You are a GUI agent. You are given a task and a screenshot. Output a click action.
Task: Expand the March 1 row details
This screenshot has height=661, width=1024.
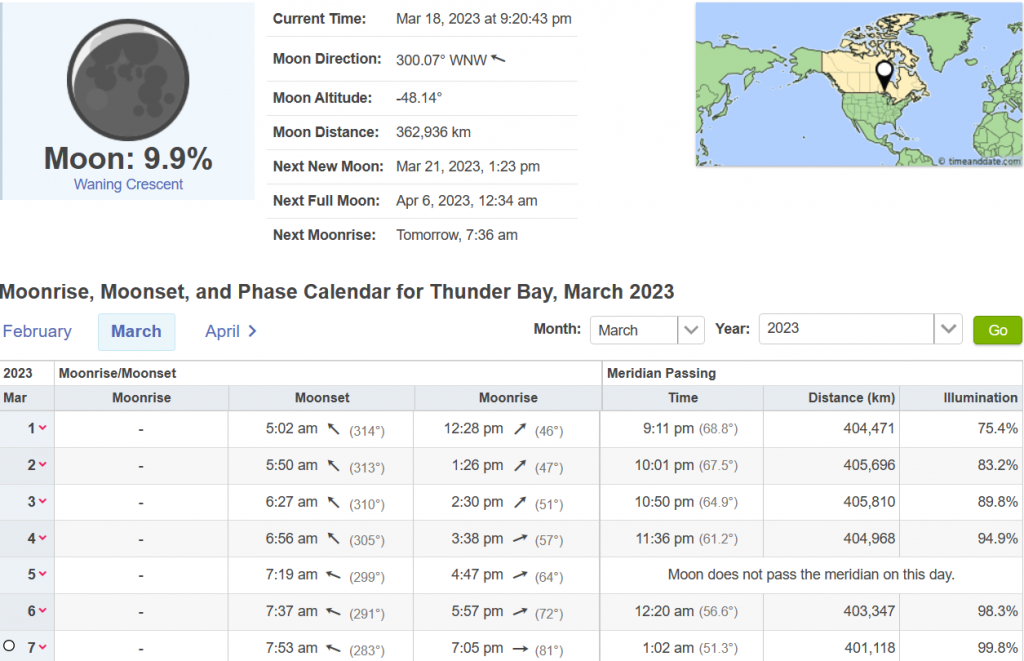point(42,429)
